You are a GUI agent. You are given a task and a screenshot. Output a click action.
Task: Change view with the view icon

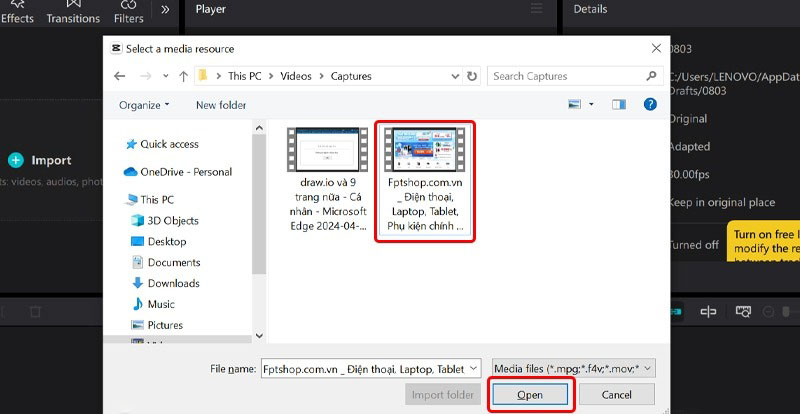click(x=574, y=104)
